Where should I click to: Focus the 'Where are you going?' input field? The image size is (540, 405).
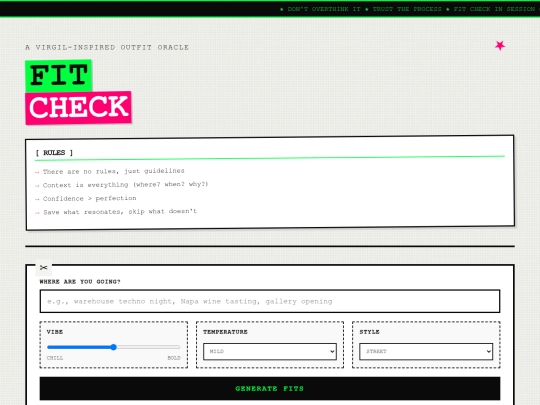pos(270,301)
